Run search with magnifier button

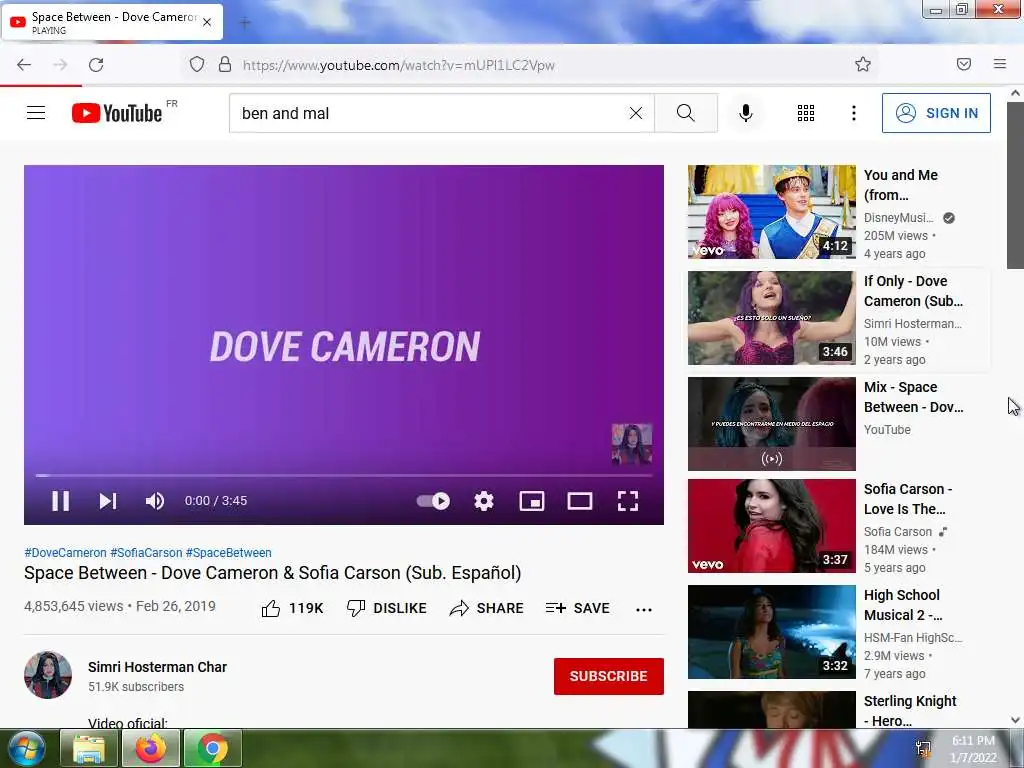coord(686,113)
